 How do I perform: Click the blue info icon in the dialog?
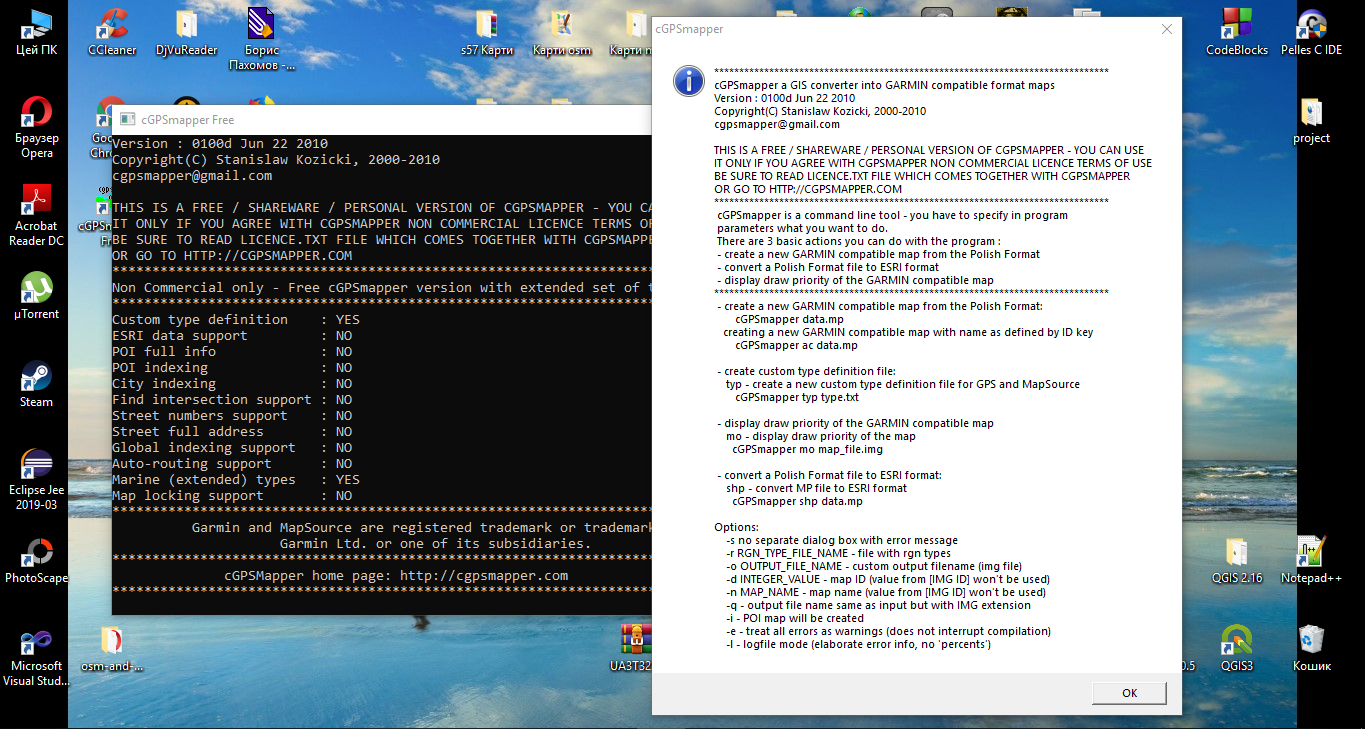pos(689,81)
